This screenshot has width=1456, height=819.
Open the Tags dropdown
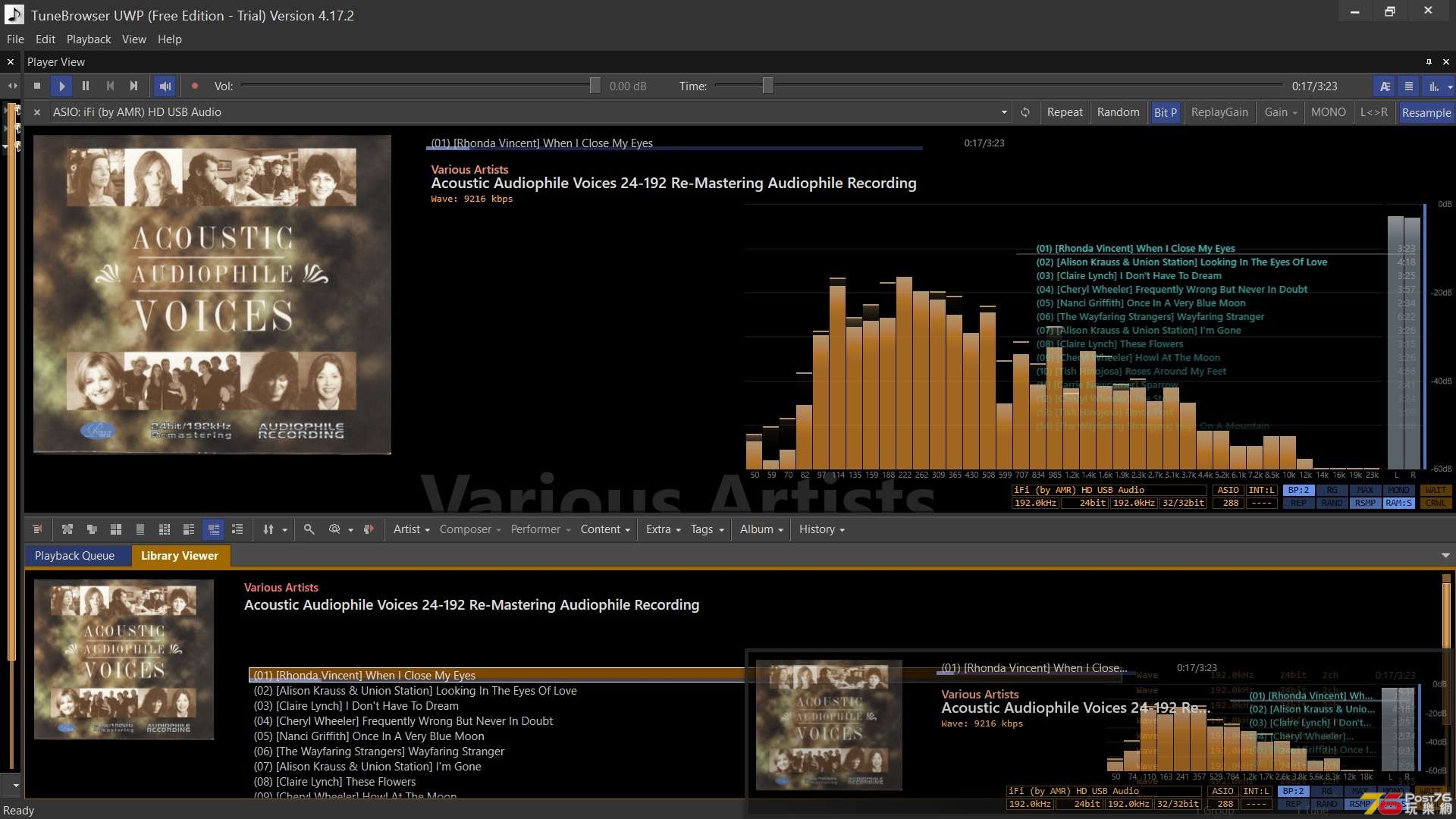708,529
